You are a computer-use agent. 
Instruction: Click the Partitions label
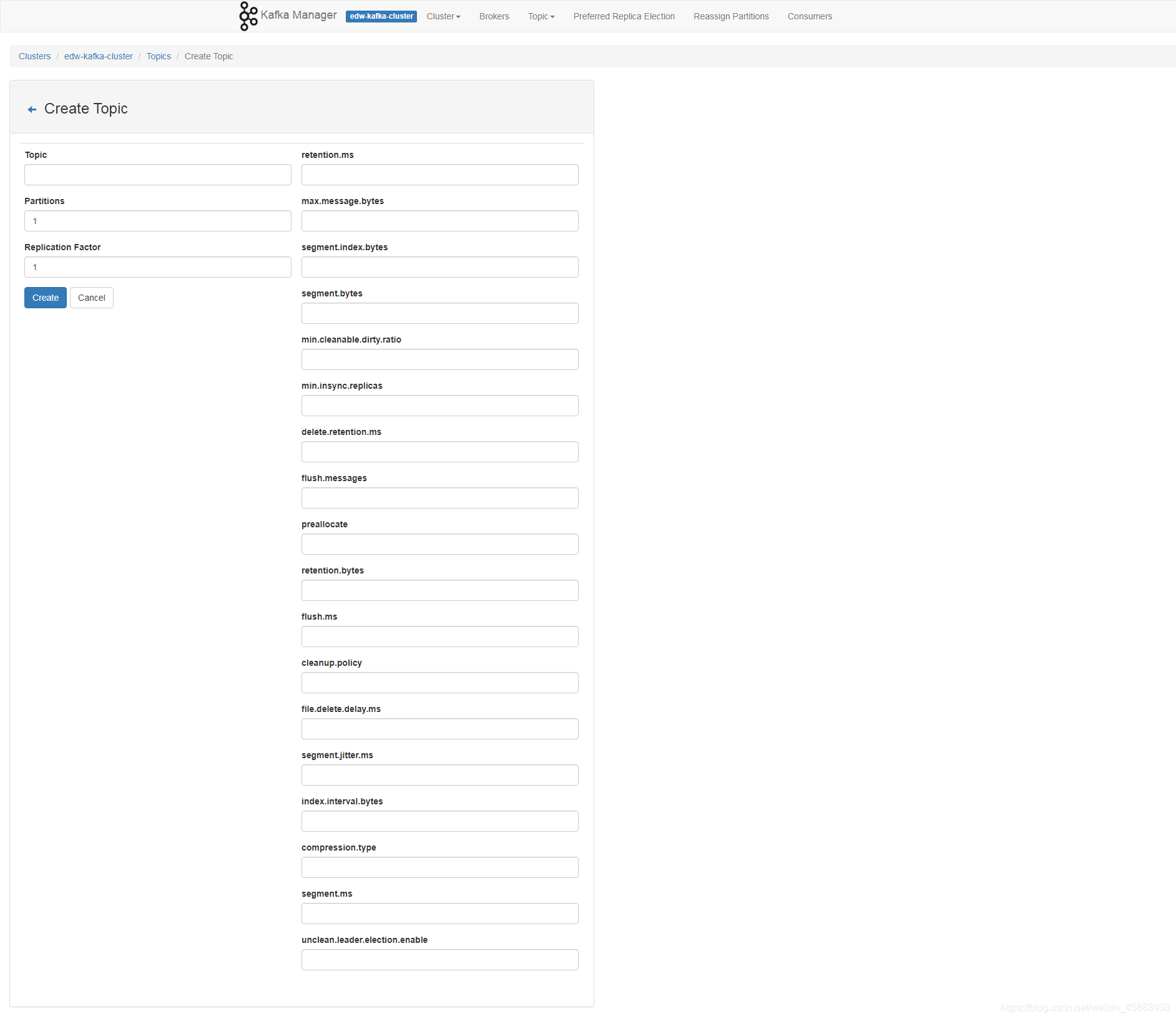[x=44, y=201]
